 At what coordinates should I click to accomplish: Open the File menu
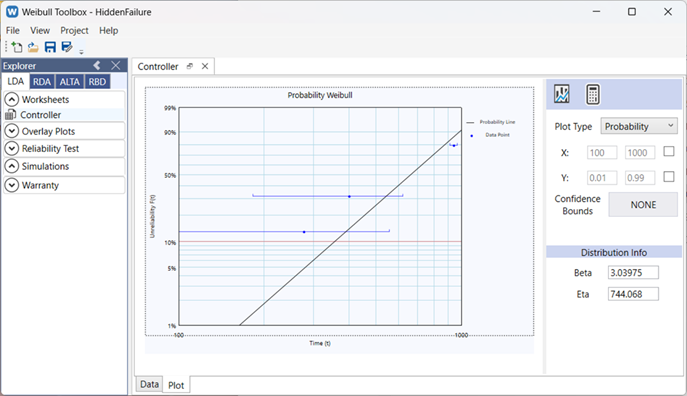pyautogui.click(x=13, y=30)
